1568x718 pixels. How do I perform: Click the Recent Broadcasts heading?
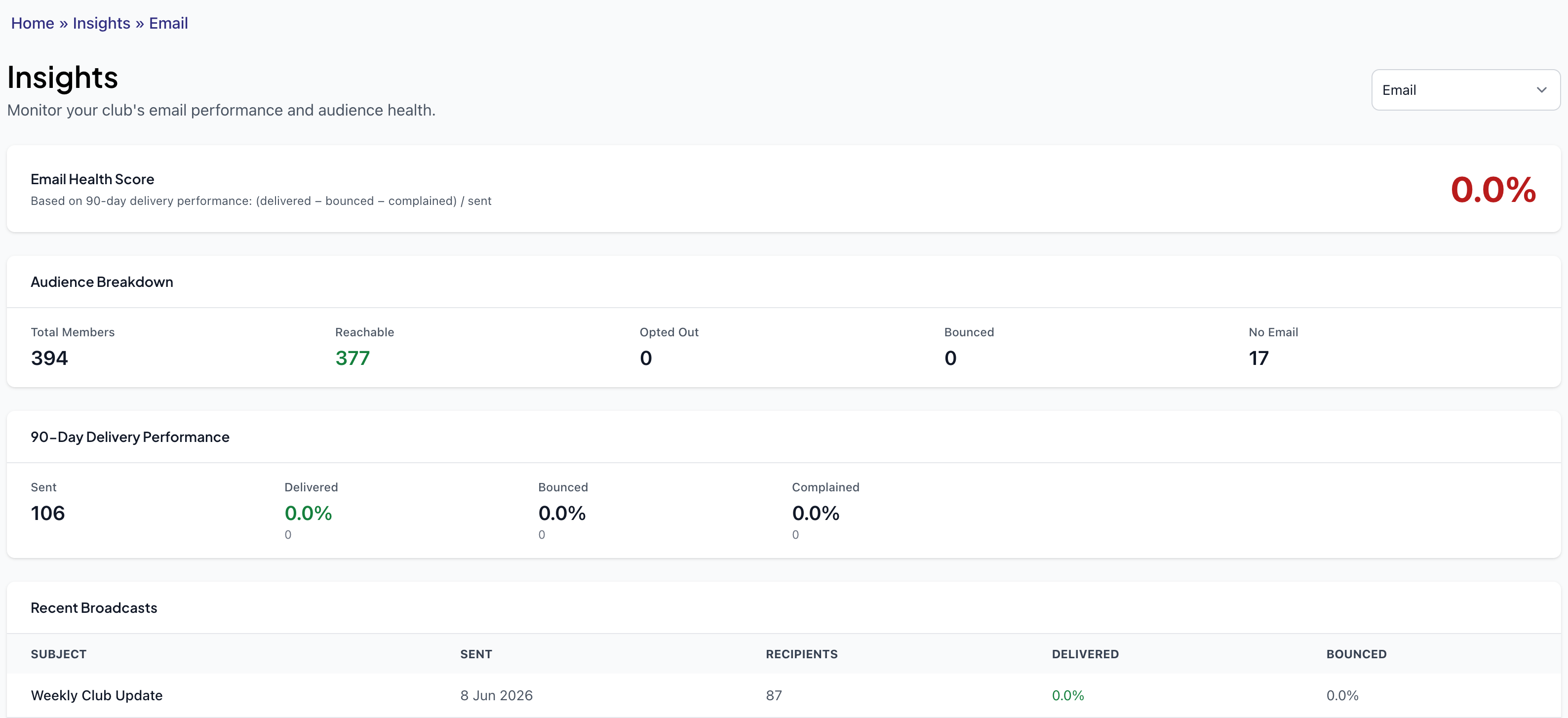(94, 608)
